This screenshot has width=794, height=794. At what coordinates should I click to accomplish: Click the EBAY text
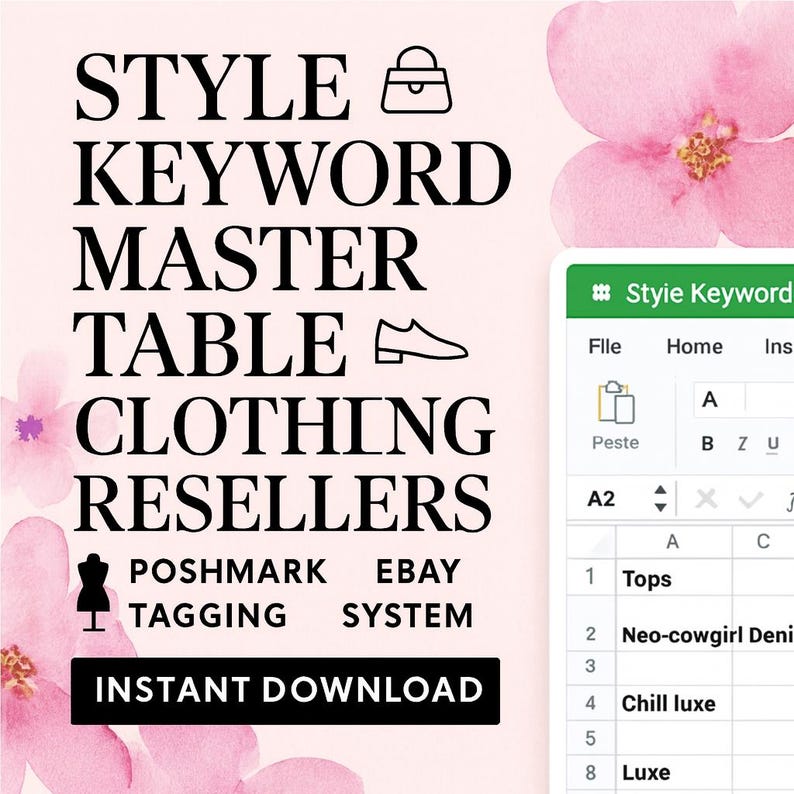[418, 572]
